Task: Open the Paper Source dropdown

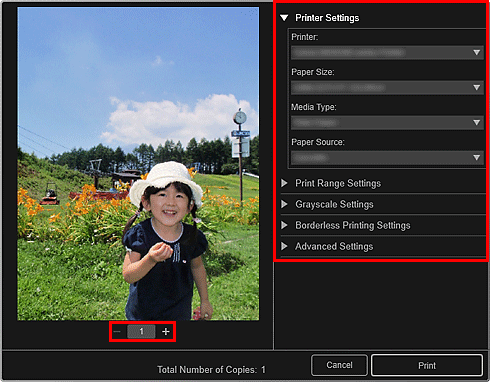Action: (x=387, y=158)
